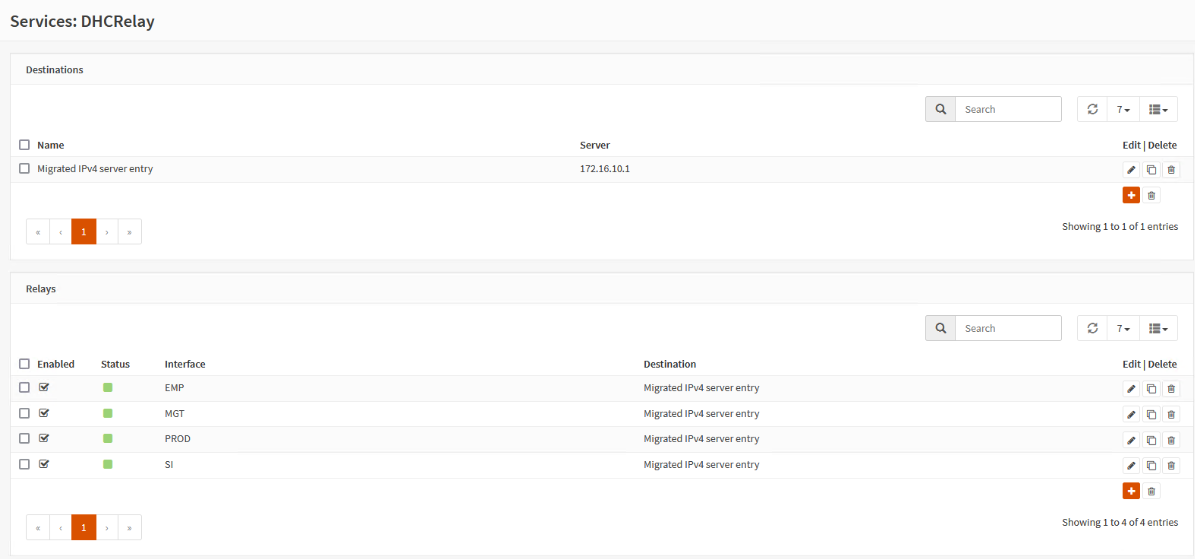Edit the Migrated IPv4 server entry destination
Image resolution: width=1195 pixels, height=559 pixels.
(1131, 170)
